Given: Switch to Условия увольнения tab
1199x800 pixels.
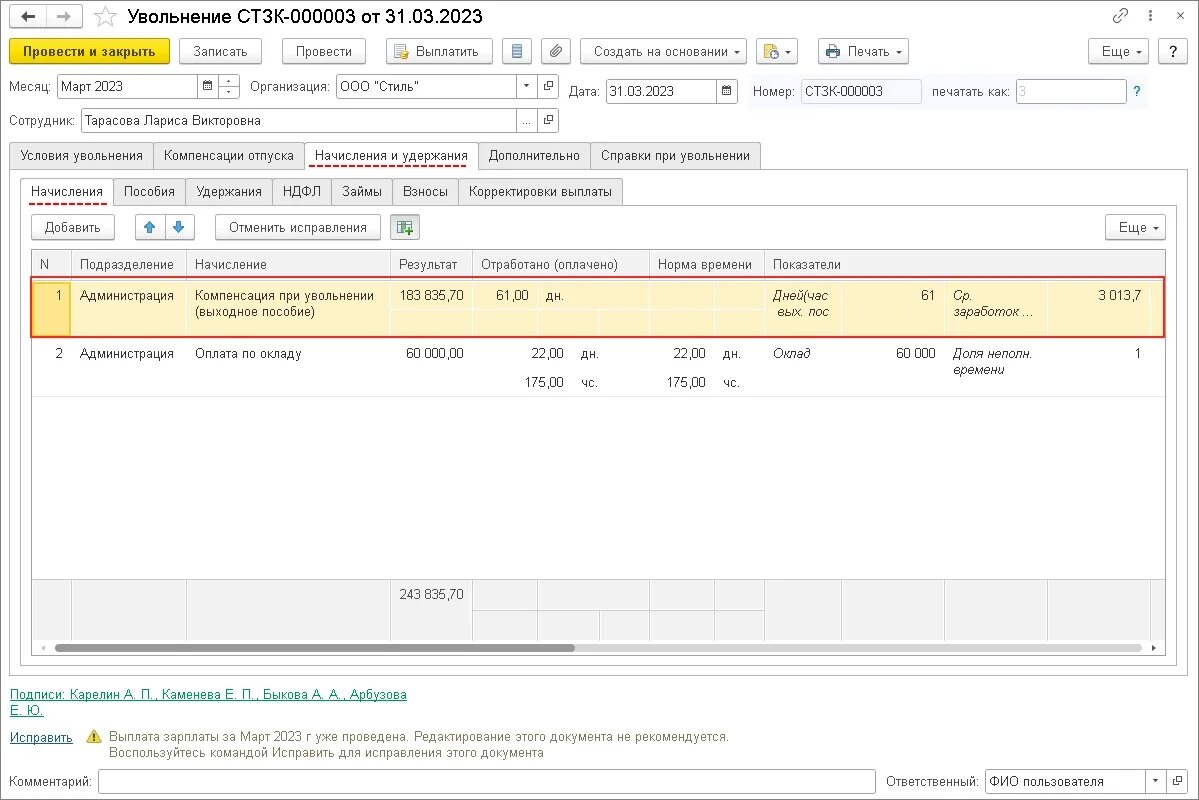Looking at the screenshot, I should point(82,155).
